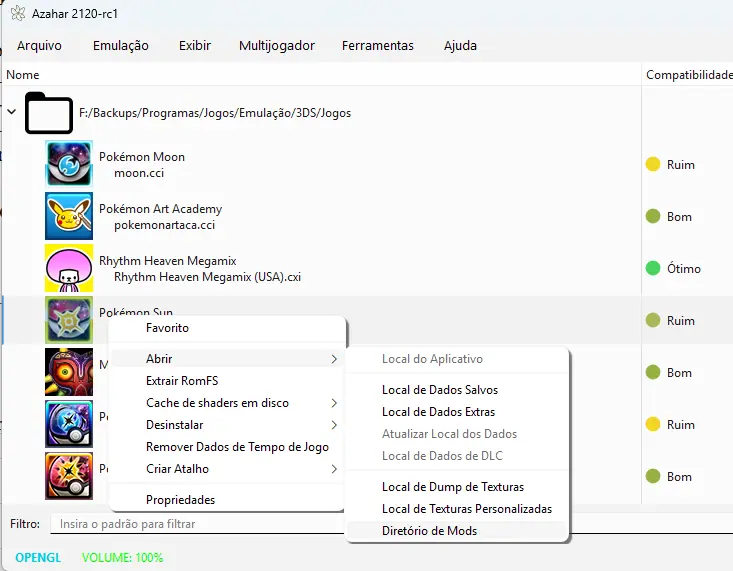Viewport: 733px width, 571px height.
Task: Click the Ruim dot on Pokémon Sun row
Action: pos(653,320)
